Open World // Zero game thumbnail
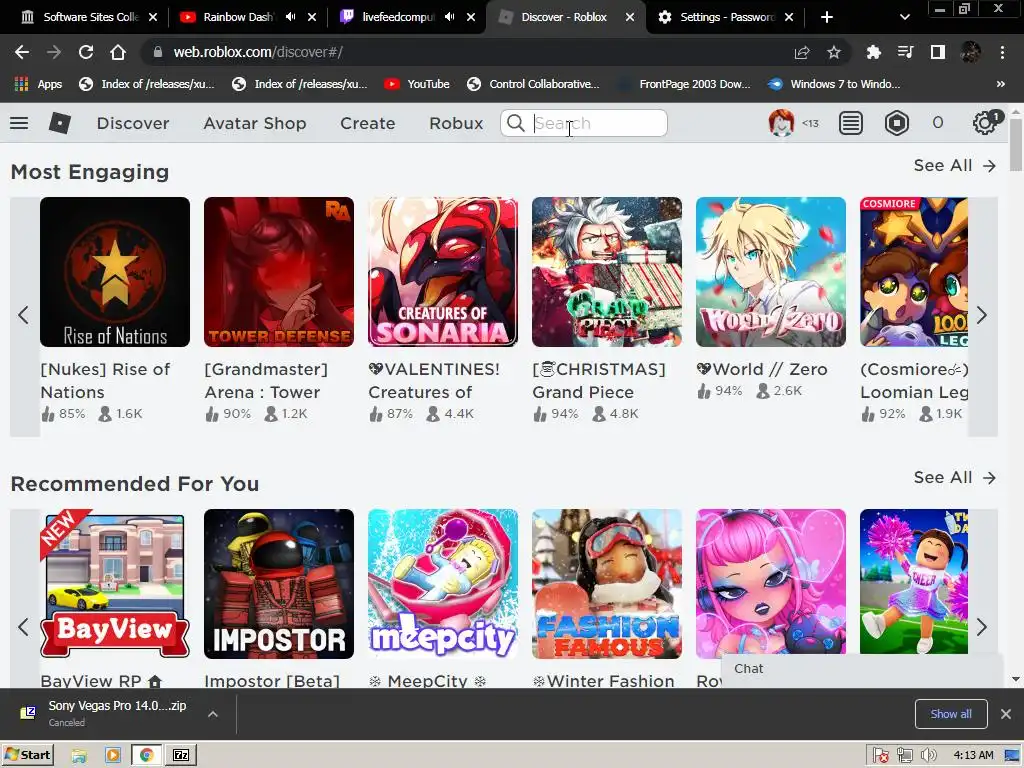The image size is (1024, 768). 771,272
